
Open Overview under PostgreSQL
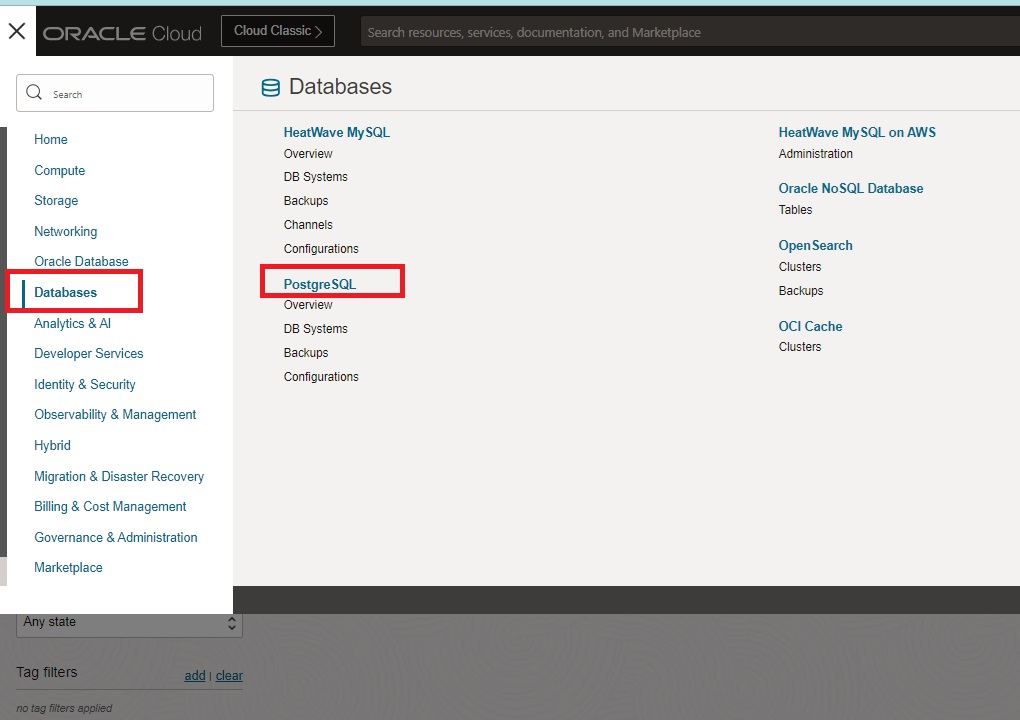(308, 304)
